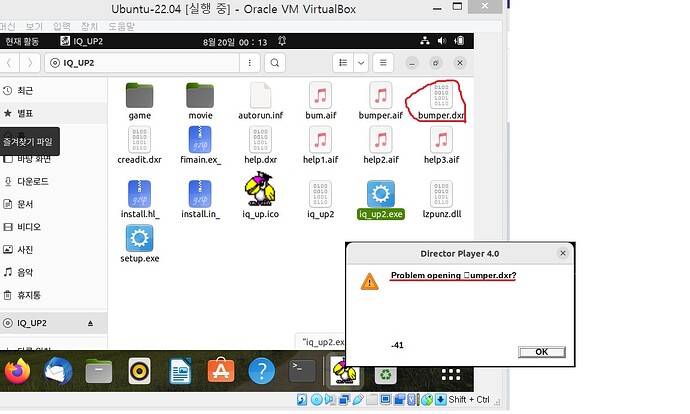This screenshot has width=690, height=414.
Task: Open Terminal from the dock
Action: click(302, 371)
